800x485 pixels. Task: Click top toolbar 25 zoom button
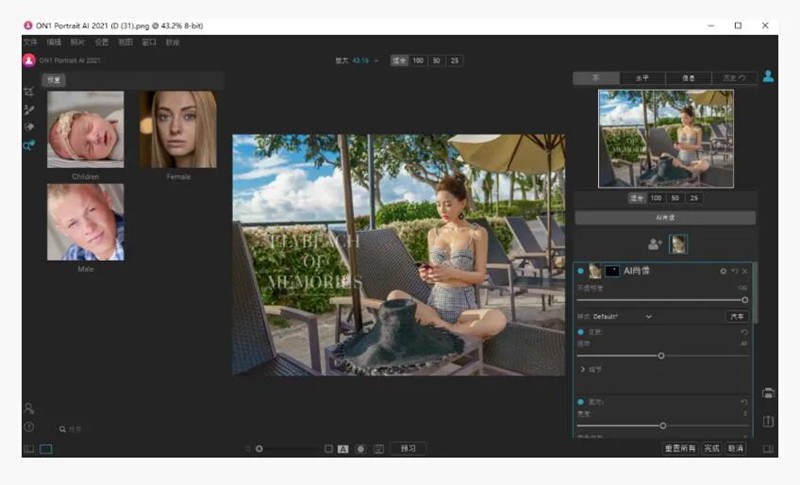click(x=455, y=61)
